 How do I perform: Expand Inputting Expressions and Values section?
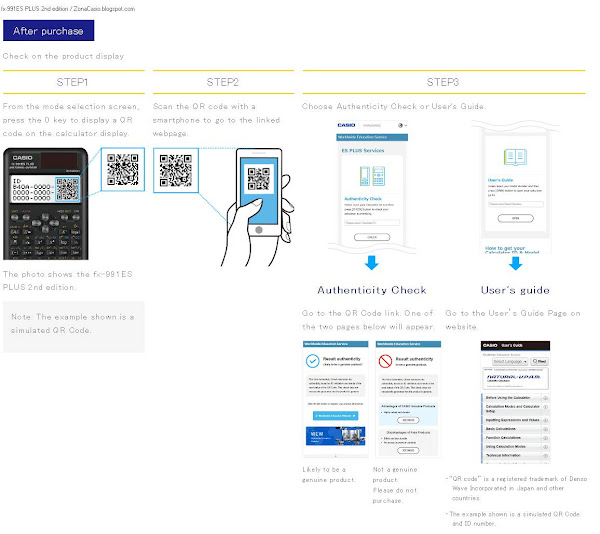(515, 420)
